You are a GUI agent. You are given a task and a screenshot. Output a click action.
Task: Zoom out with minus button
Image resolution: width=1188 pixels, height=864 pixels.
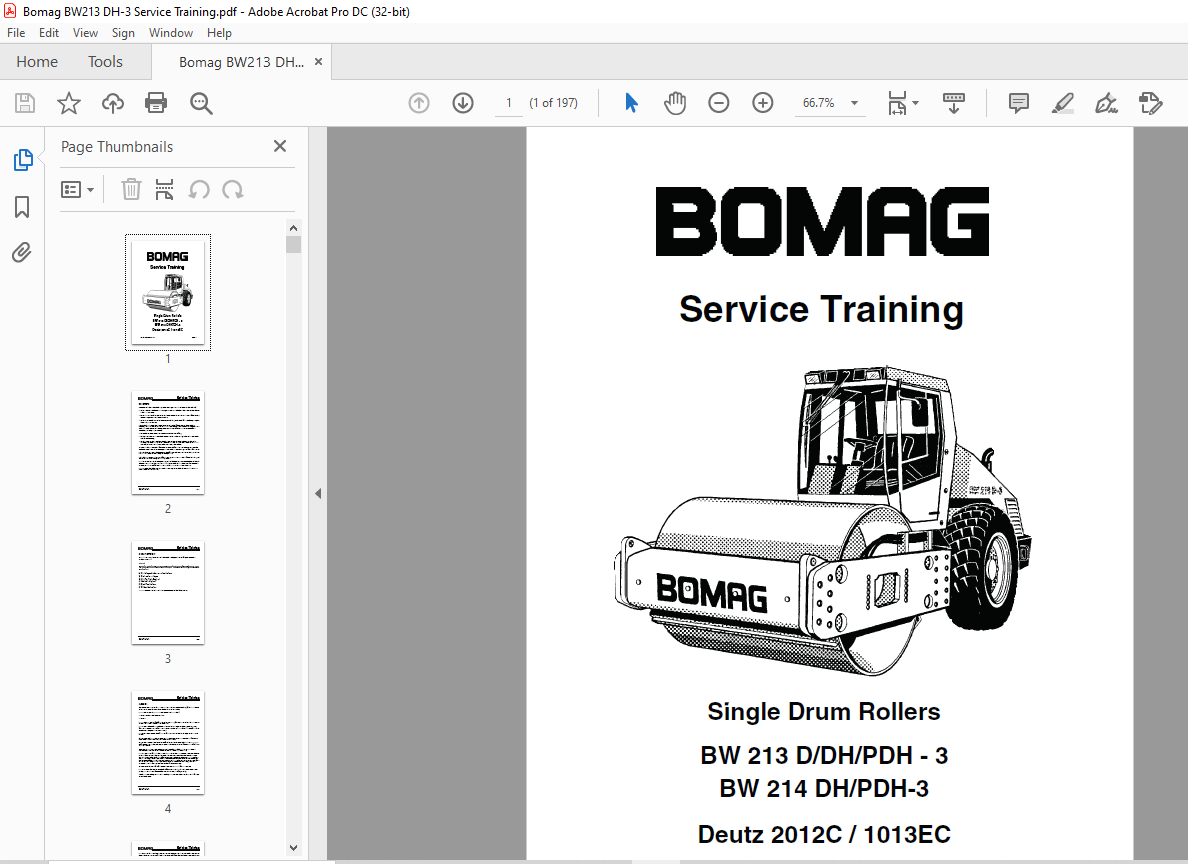coord(718,103)
